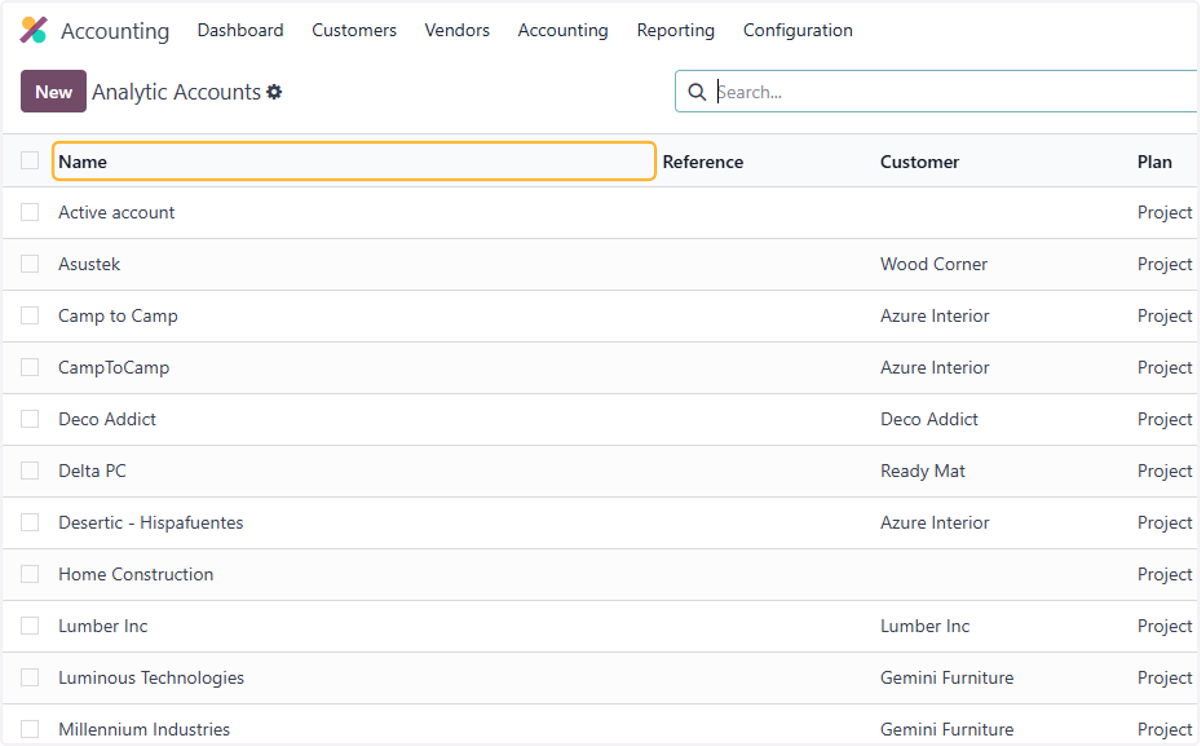
Task: Click Azure Interior in Desertic - Hispafuentes row
Action: pyautogui.click(x=935, y=522)
